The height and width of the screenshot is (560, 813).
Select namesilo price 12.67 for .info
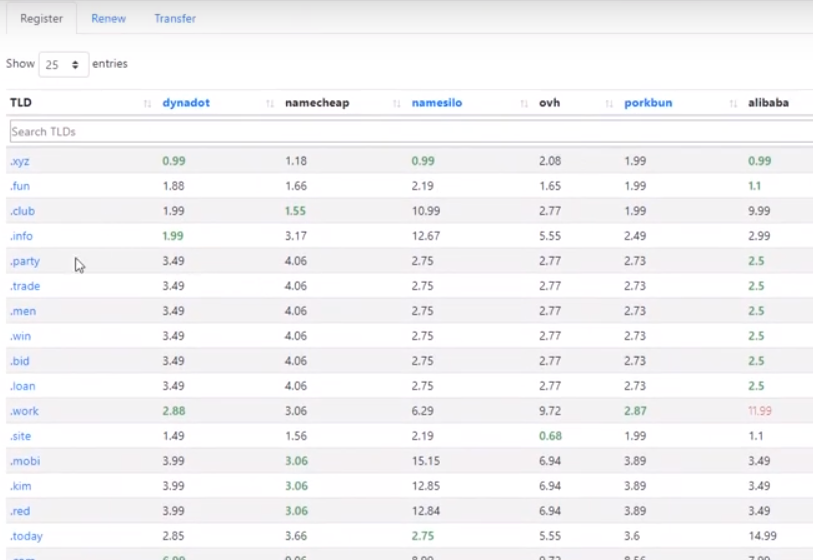click(426, 236)
